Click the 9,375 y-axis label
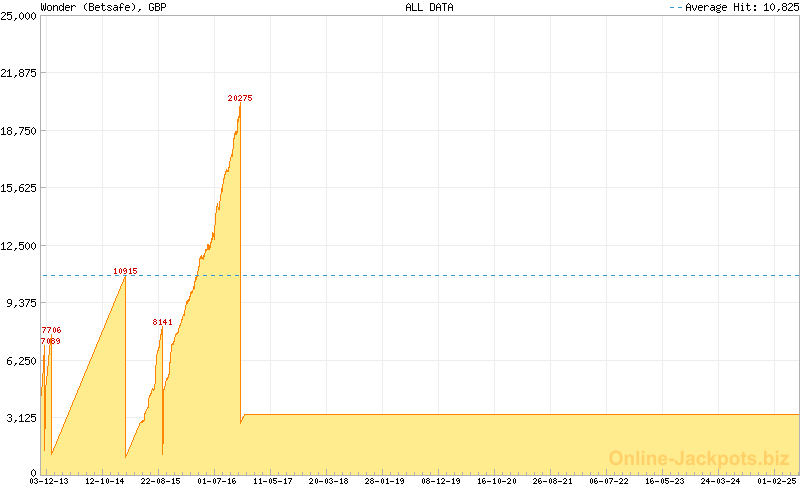 click(x=20, y=302)
